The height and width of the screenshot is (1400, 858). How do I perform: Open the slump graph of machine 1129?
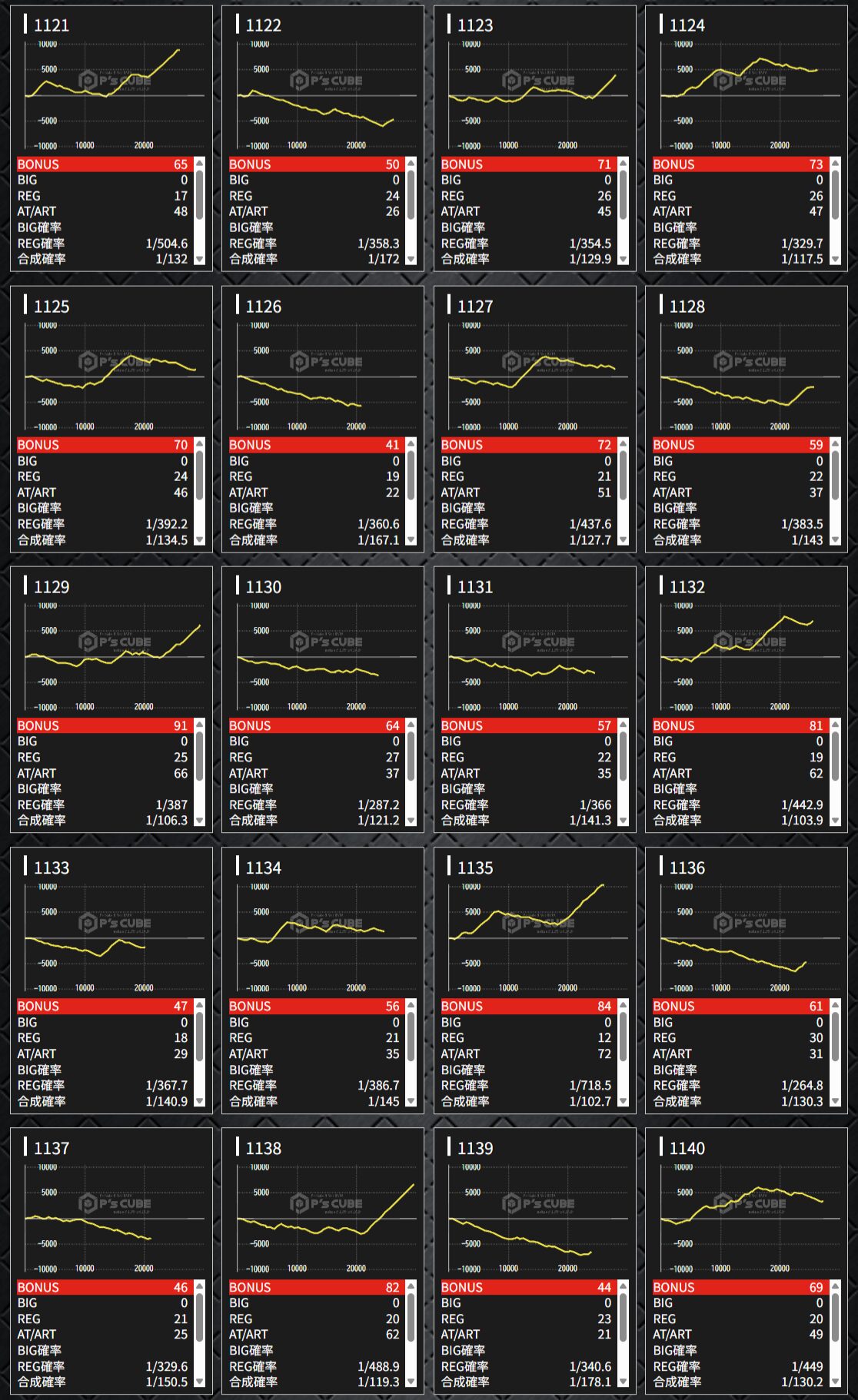[x=111, y=655]
